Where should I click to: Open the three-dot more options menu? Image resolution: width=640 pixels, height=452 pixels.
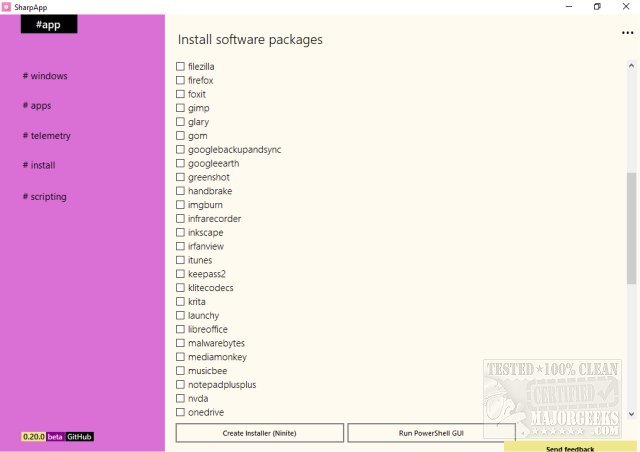point(627,33)
